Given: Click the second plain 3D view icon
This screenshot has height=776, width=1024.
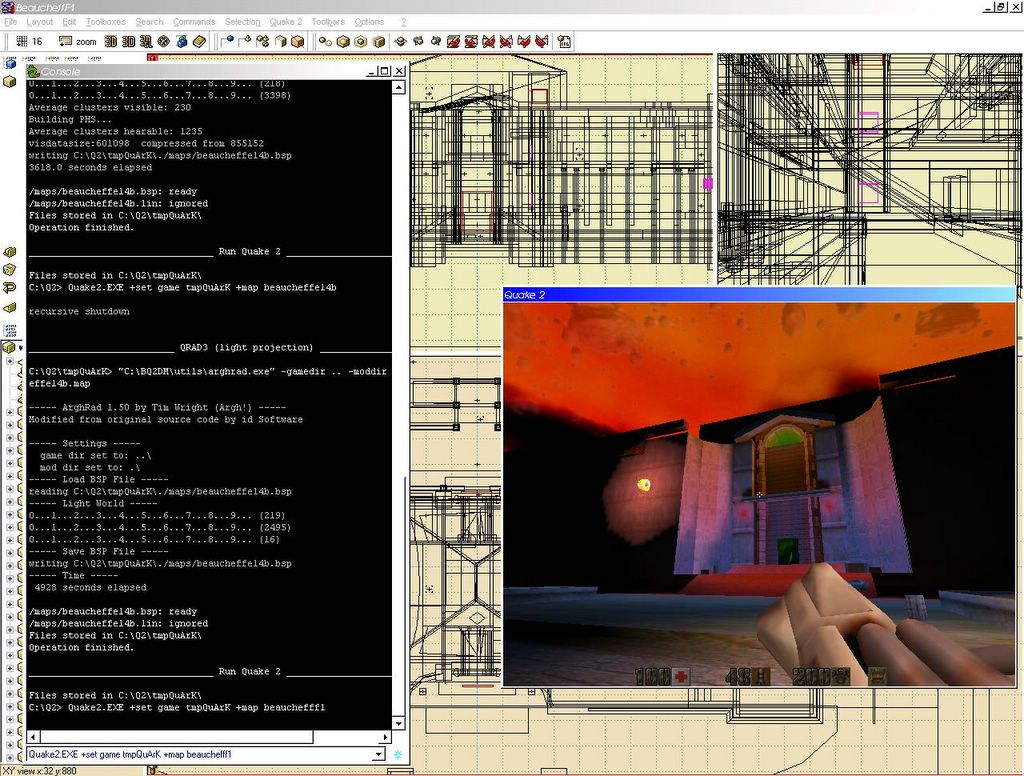Looking at the screenshot, I should (128, 41).
